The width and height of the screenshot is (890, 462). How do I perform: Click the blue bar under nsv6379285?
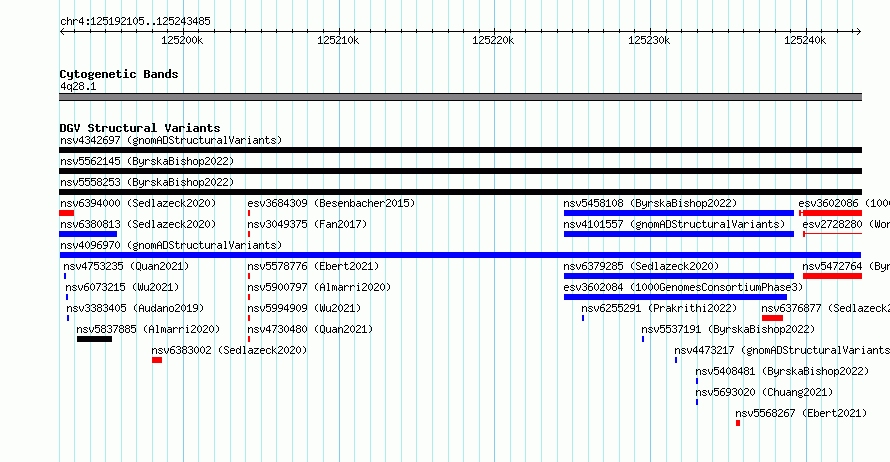point(679,276)
